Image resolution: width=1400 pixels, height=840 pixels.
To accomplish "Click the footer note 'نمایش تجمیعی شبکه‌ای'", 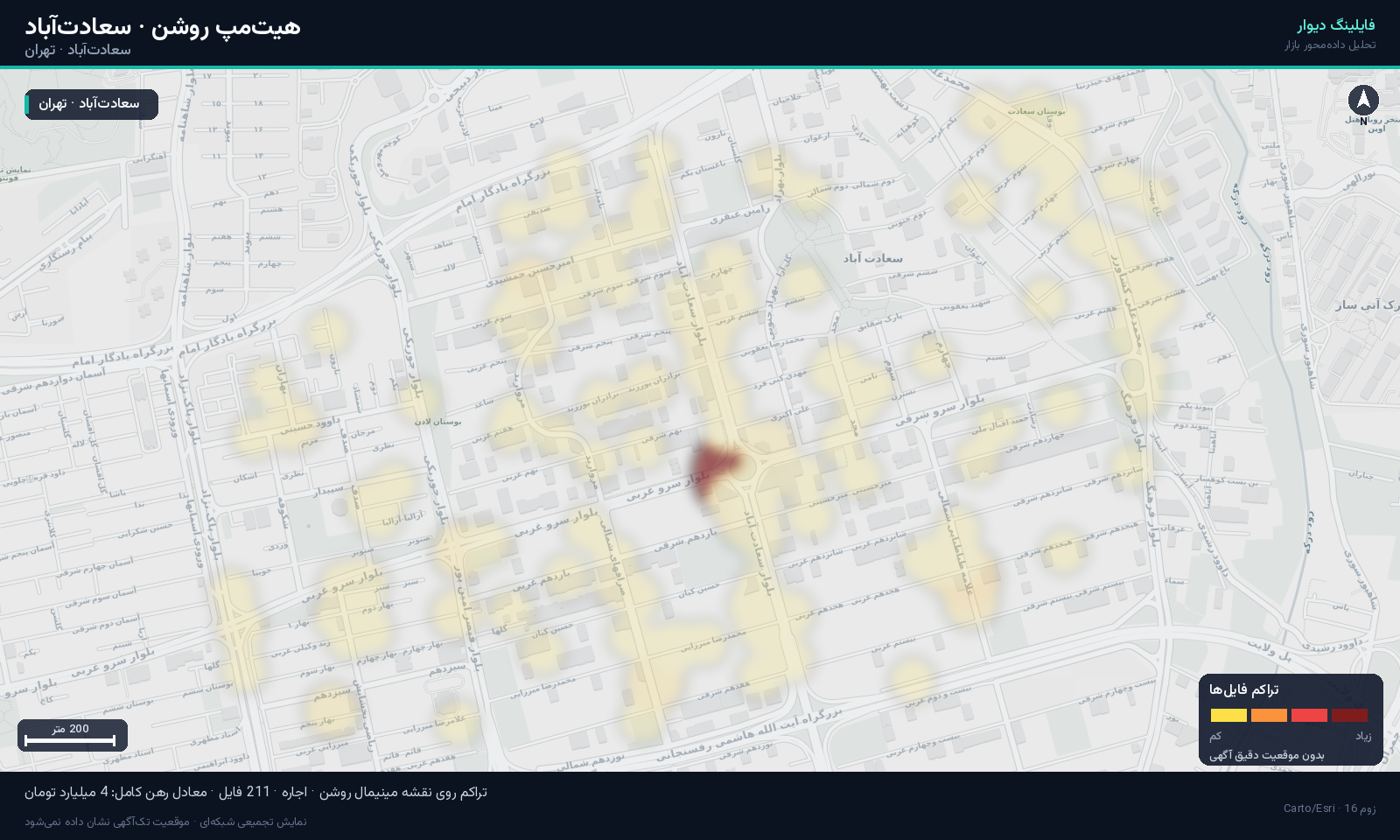I will point(253,822).
